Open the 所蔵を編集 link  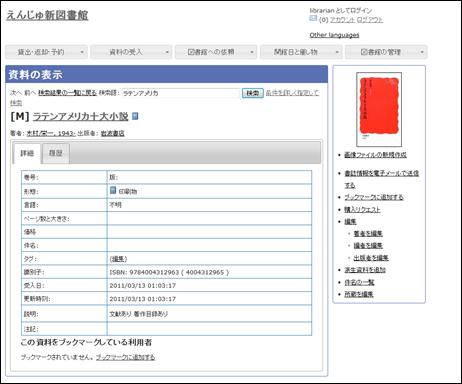(x=359, y=294)
